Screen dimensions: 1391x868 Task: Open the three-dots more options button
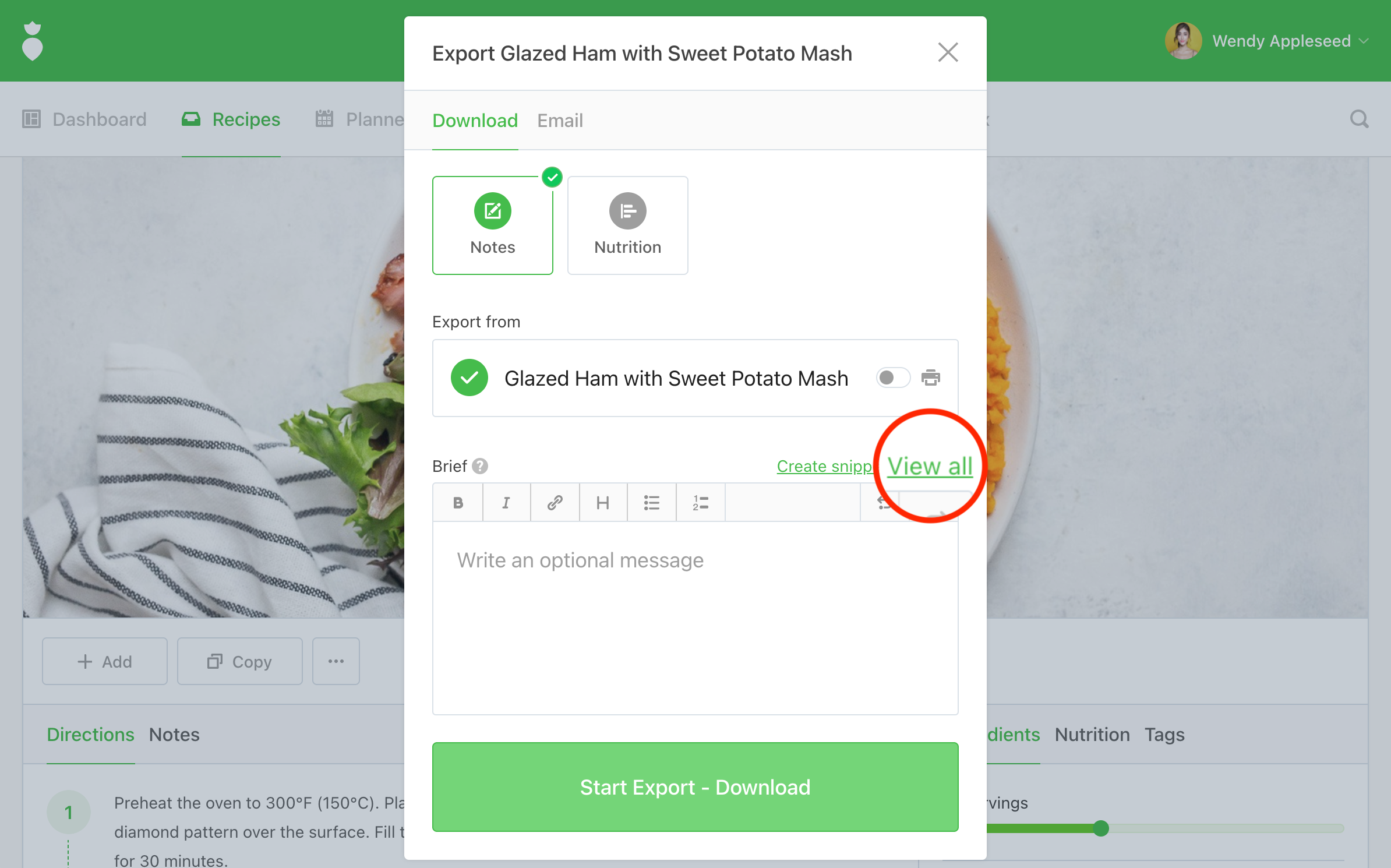click(336, 661)
